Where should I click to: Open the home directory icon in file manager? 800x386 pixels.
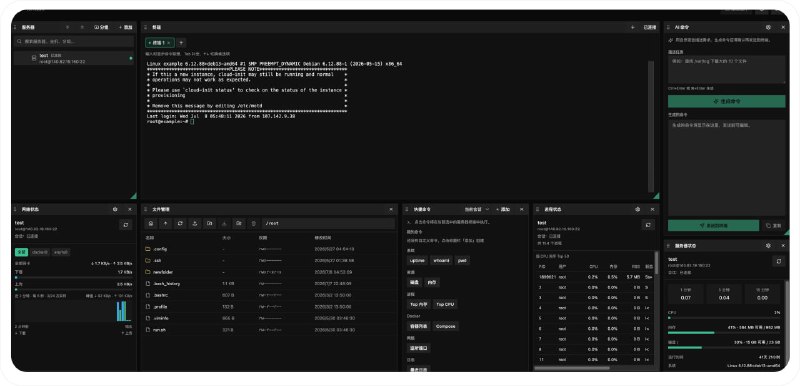pos(151,223)
